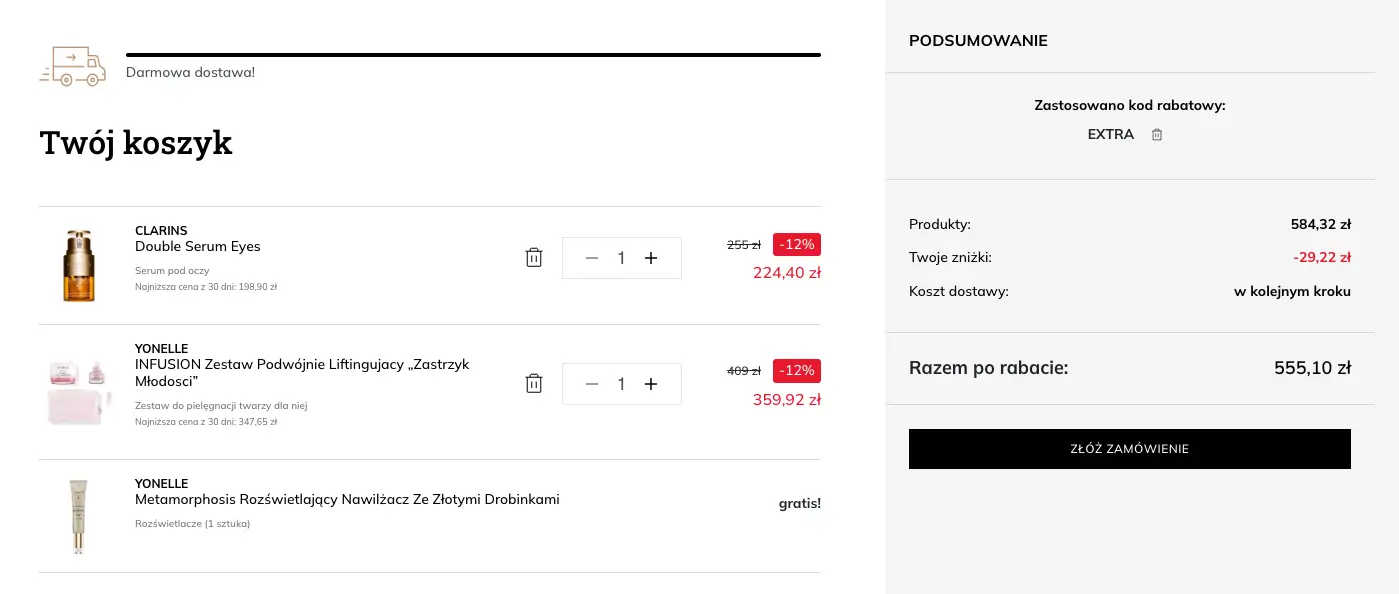
Task: Click the Clarins quantity field
Action: (621, 258)
